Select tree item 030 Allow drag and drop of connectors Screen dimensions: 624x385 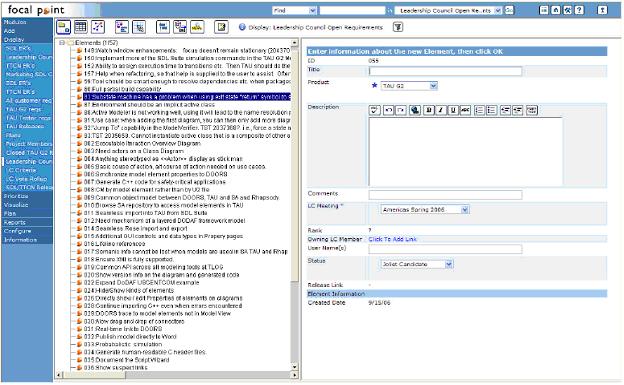[x=134, y=321]
